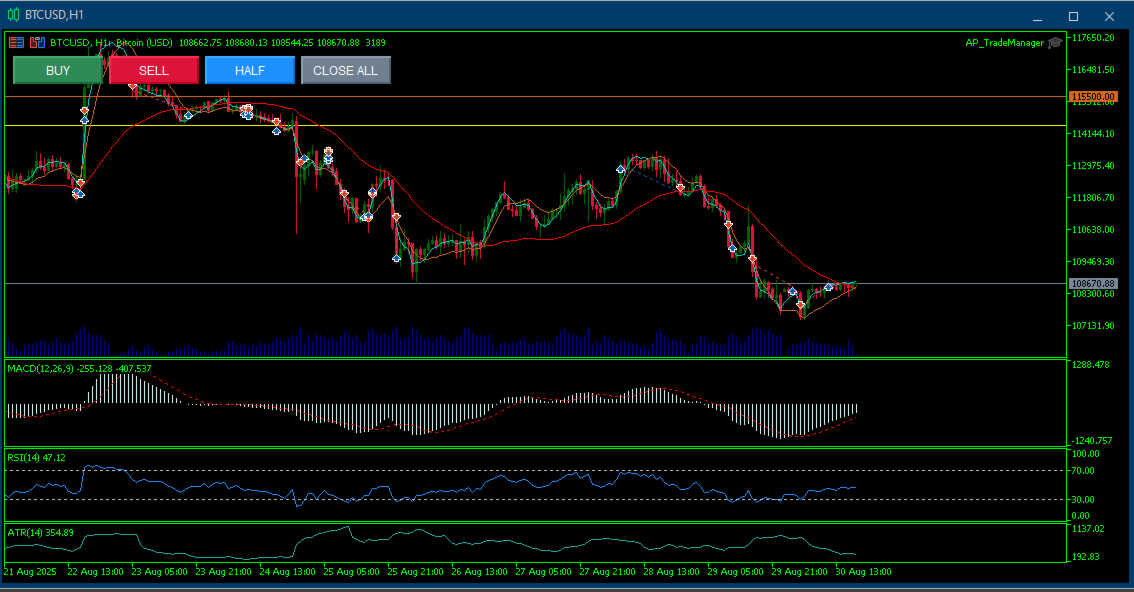Click the AP_TradeManager expert name label
This screenshot has width=1134, height=592.
1005,43
